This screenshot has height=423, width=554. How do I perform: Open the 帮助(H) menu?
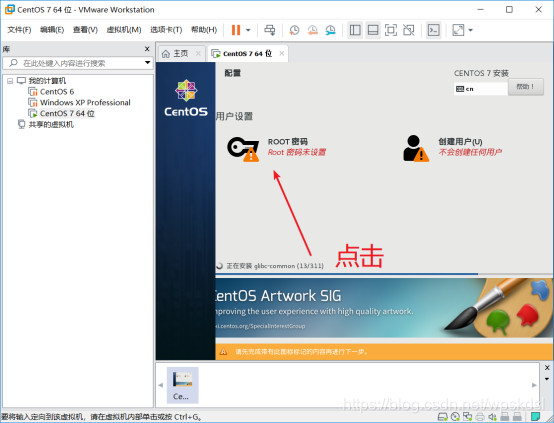tap(204, 30)
